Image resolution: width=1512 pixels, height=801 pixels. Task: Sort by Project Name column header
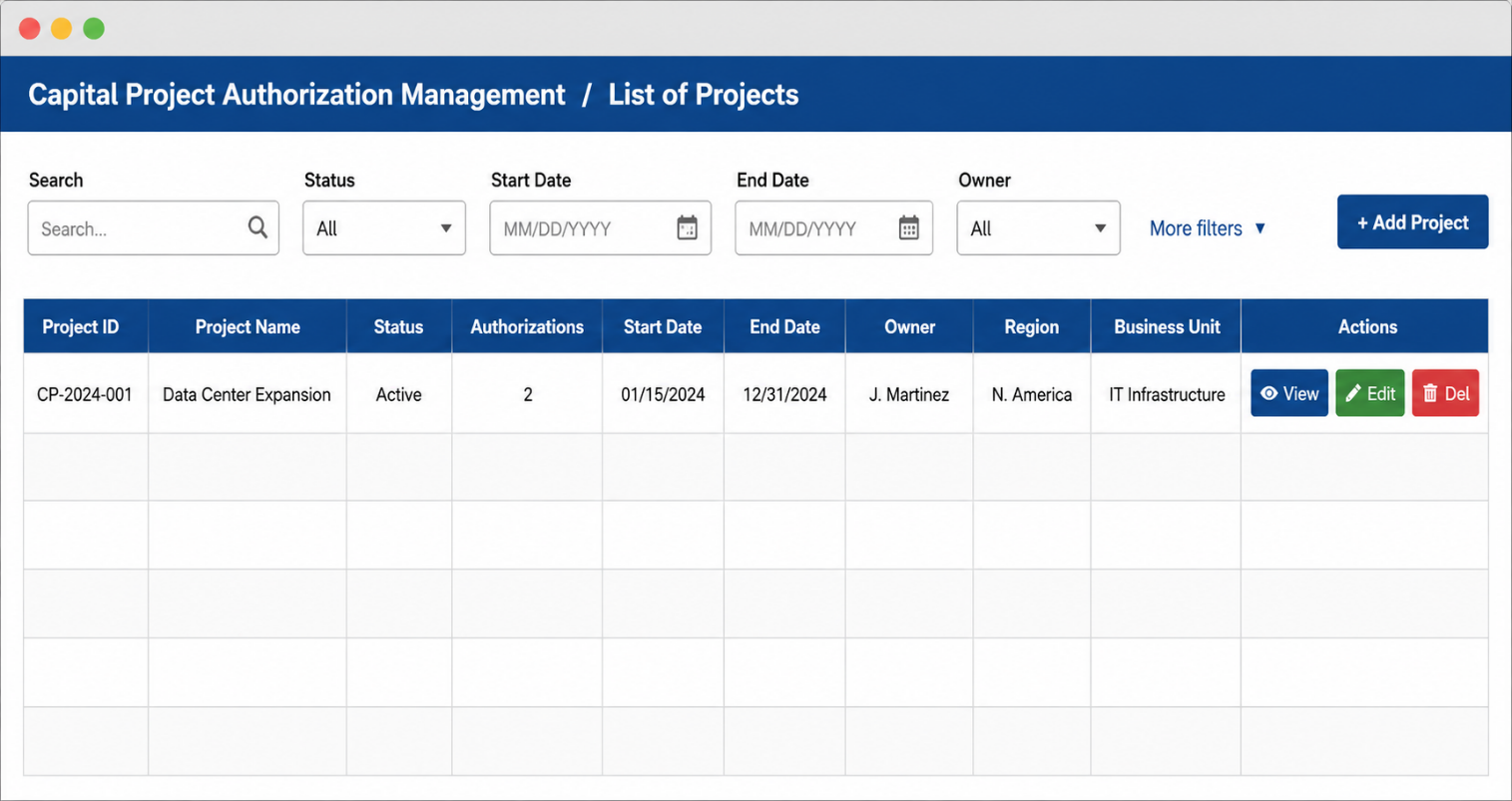coord(248,326)
